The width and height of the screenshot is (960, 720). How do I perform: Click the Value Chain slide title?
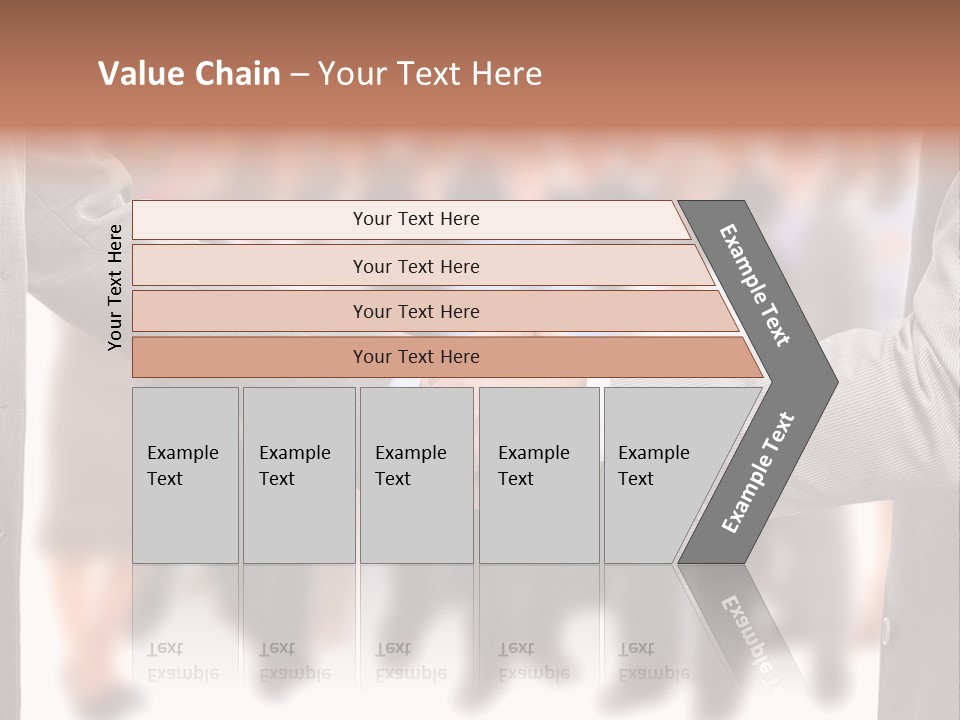[320, 74]
